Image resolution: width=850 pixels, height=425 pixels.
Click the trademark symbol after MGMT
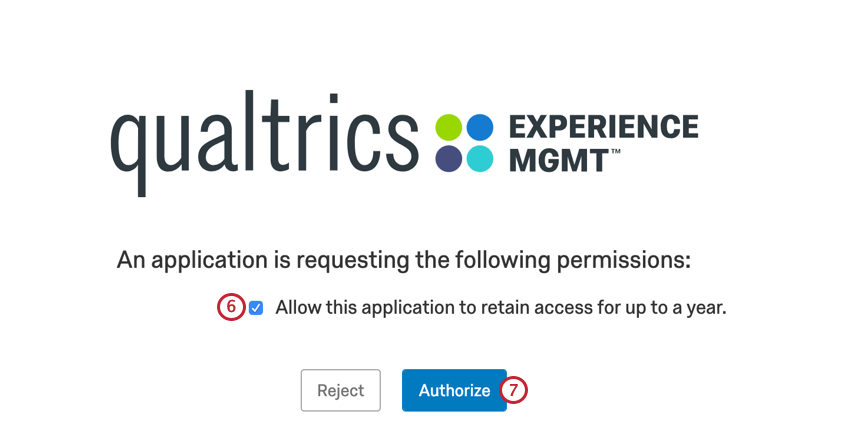616,151
